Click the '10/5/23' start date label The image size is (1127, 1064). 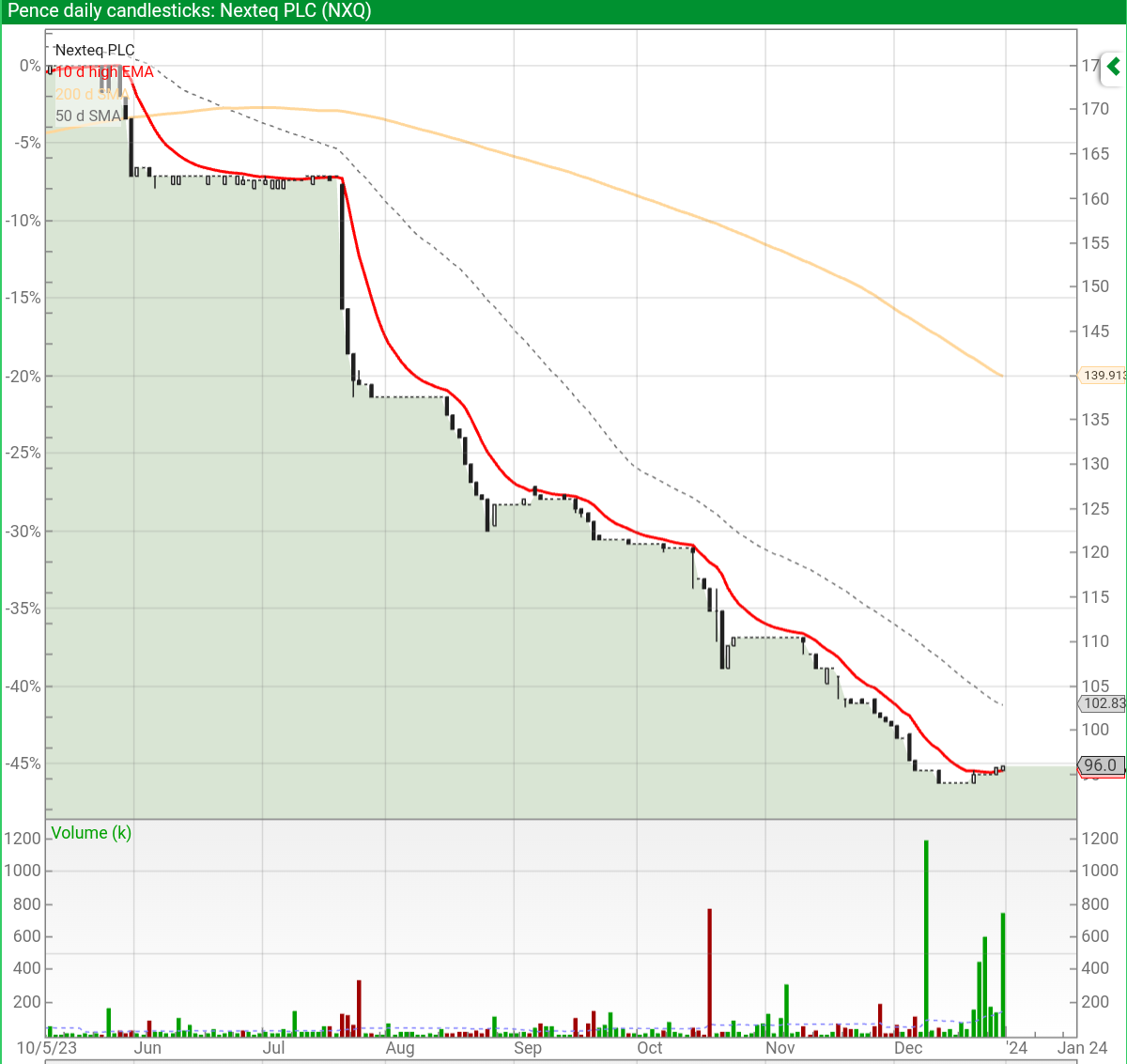47,1048
